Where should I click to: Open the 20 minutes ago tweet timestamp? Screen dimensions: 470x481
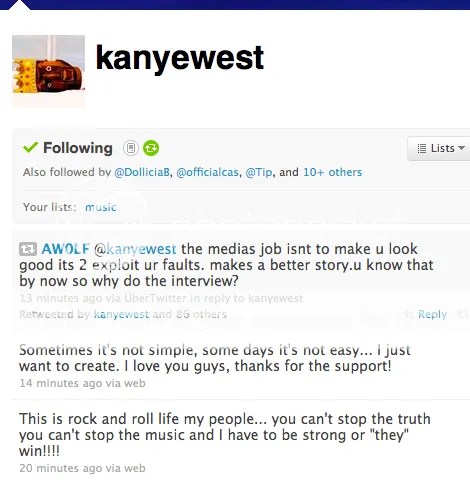61,468
